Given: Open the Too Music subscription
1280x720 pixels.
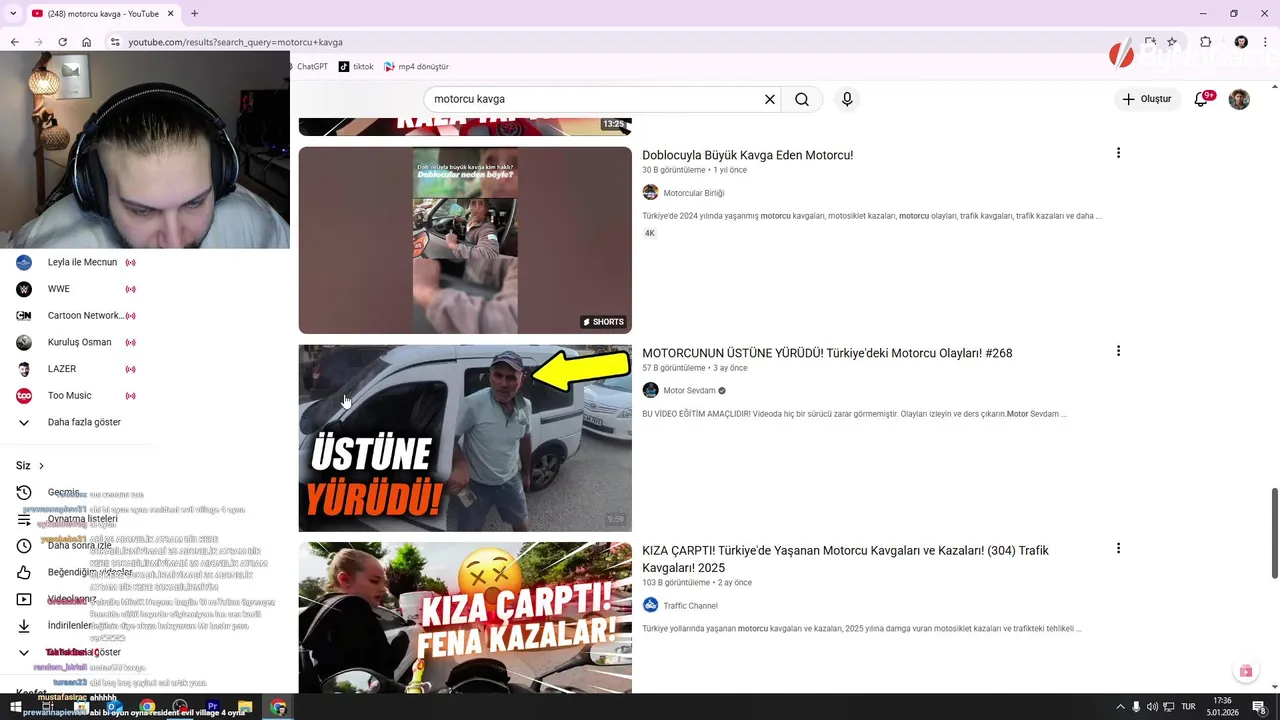Looking at the screenshot, I should (76, 395).
